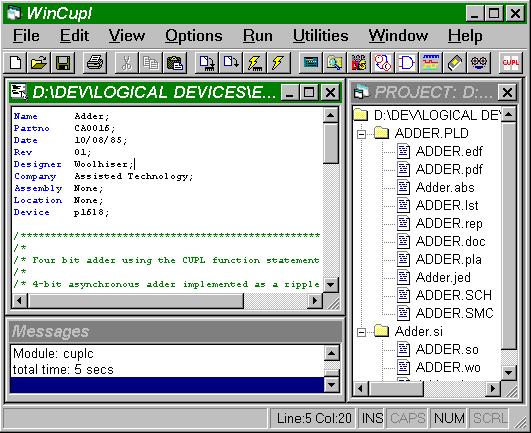Select ADDER.edf in project tree
The image size is (531, 433).
pos(449,151)
